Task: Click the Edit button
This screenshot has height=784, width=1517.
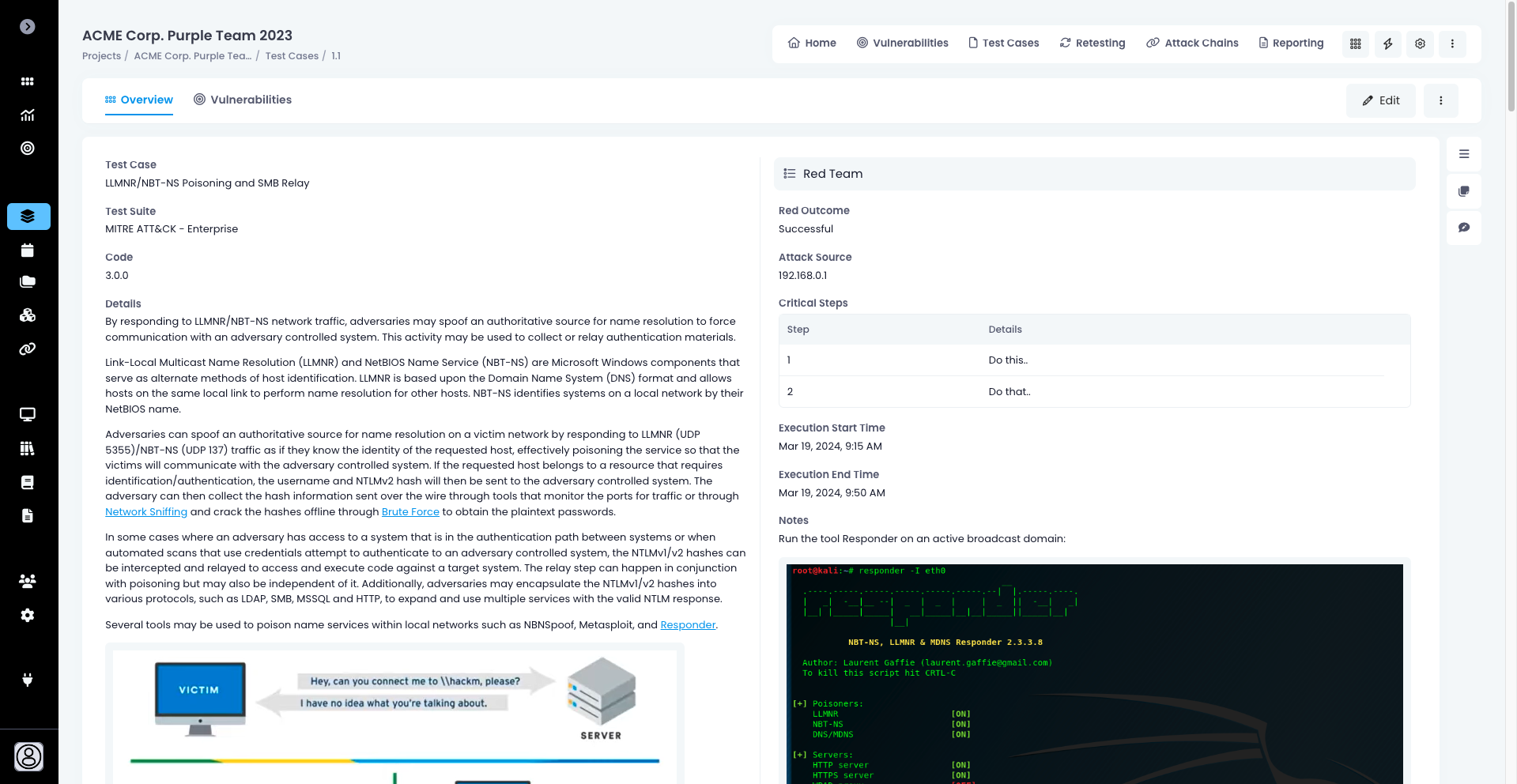Action: click(1381, 101)
